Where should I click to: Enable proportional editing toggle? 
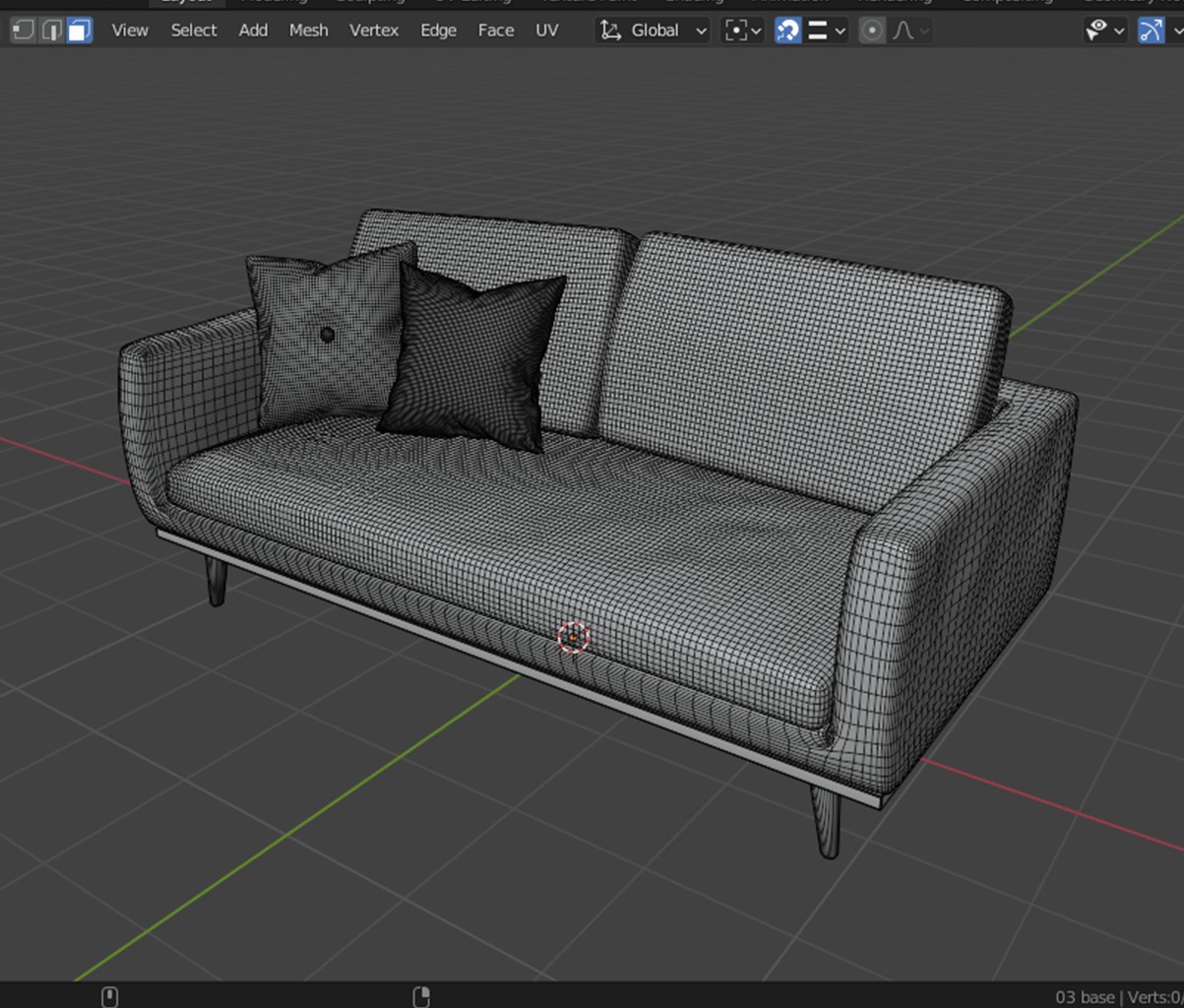coord(871,31)
